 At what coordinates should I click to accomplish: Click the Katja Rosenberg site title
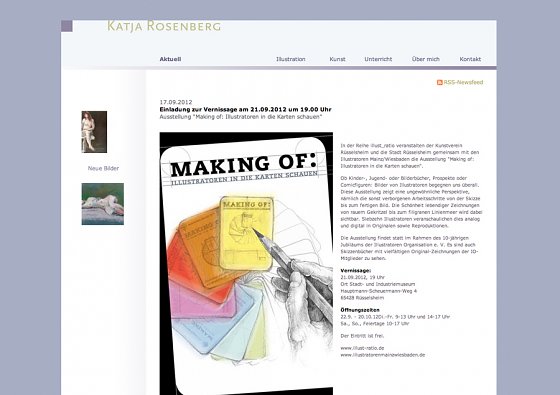(x=164, y=26)
